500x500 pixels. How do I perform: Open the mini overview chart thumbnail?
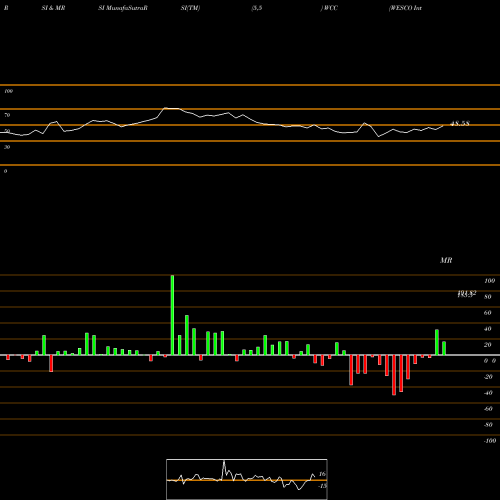coord(247,479)
